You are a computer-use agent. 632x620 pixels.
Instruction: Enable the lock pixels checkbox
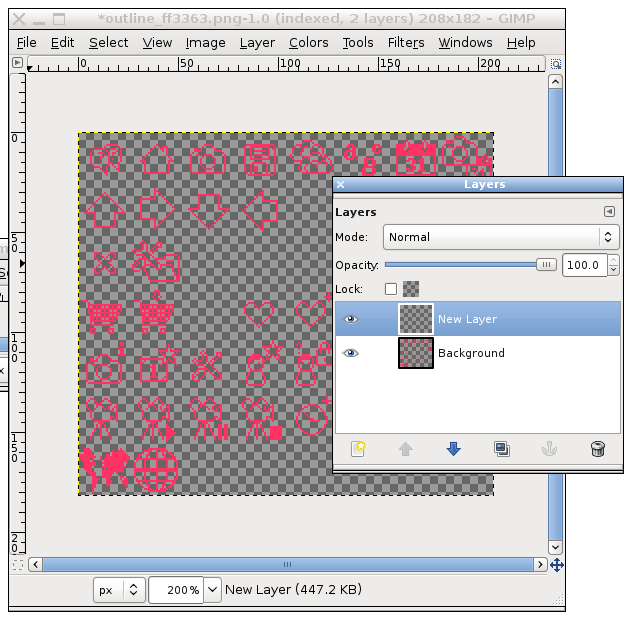(x=391, y=289)
